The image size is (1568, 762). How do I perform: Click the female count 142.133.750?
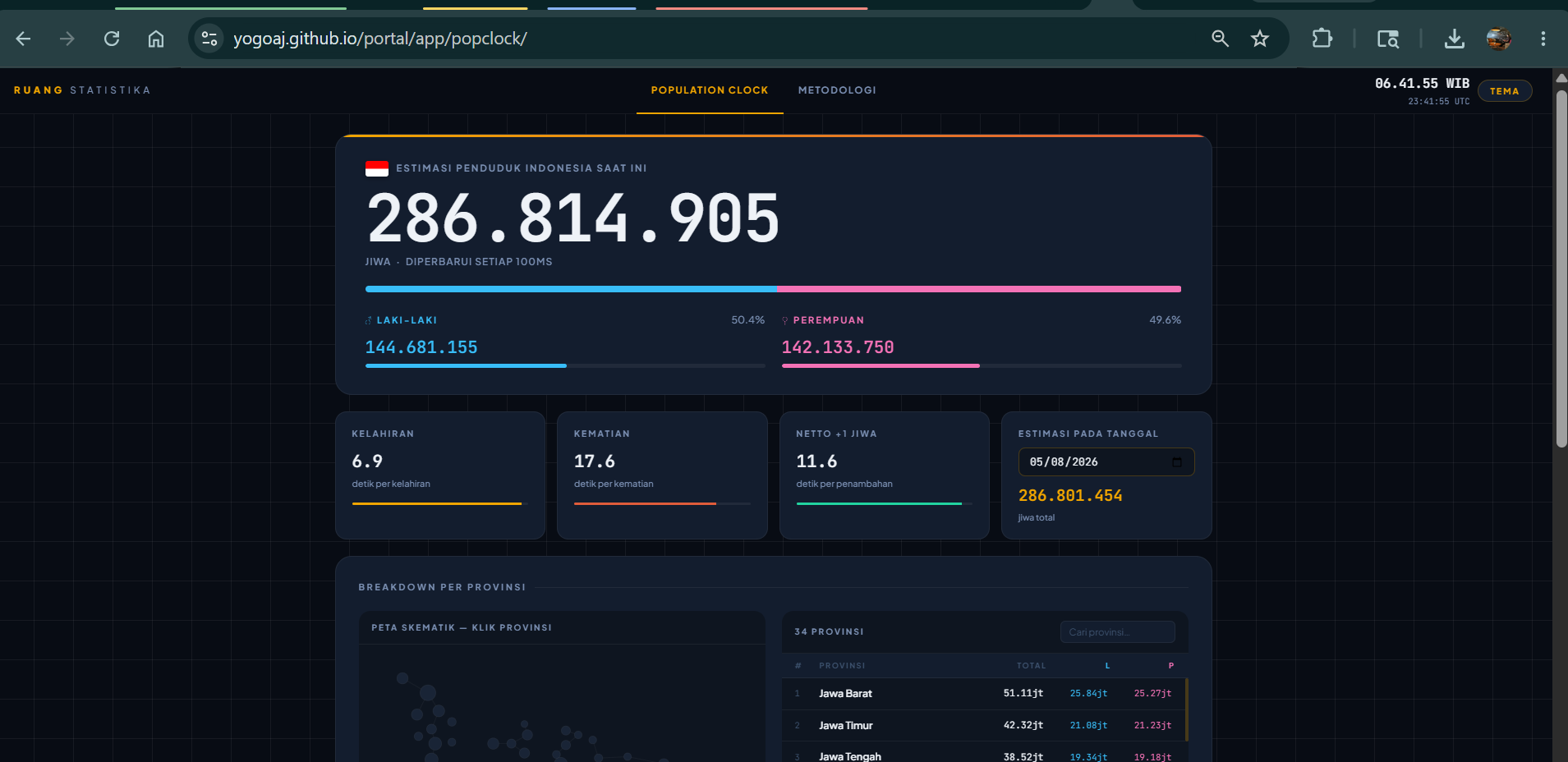coord(838,347)
